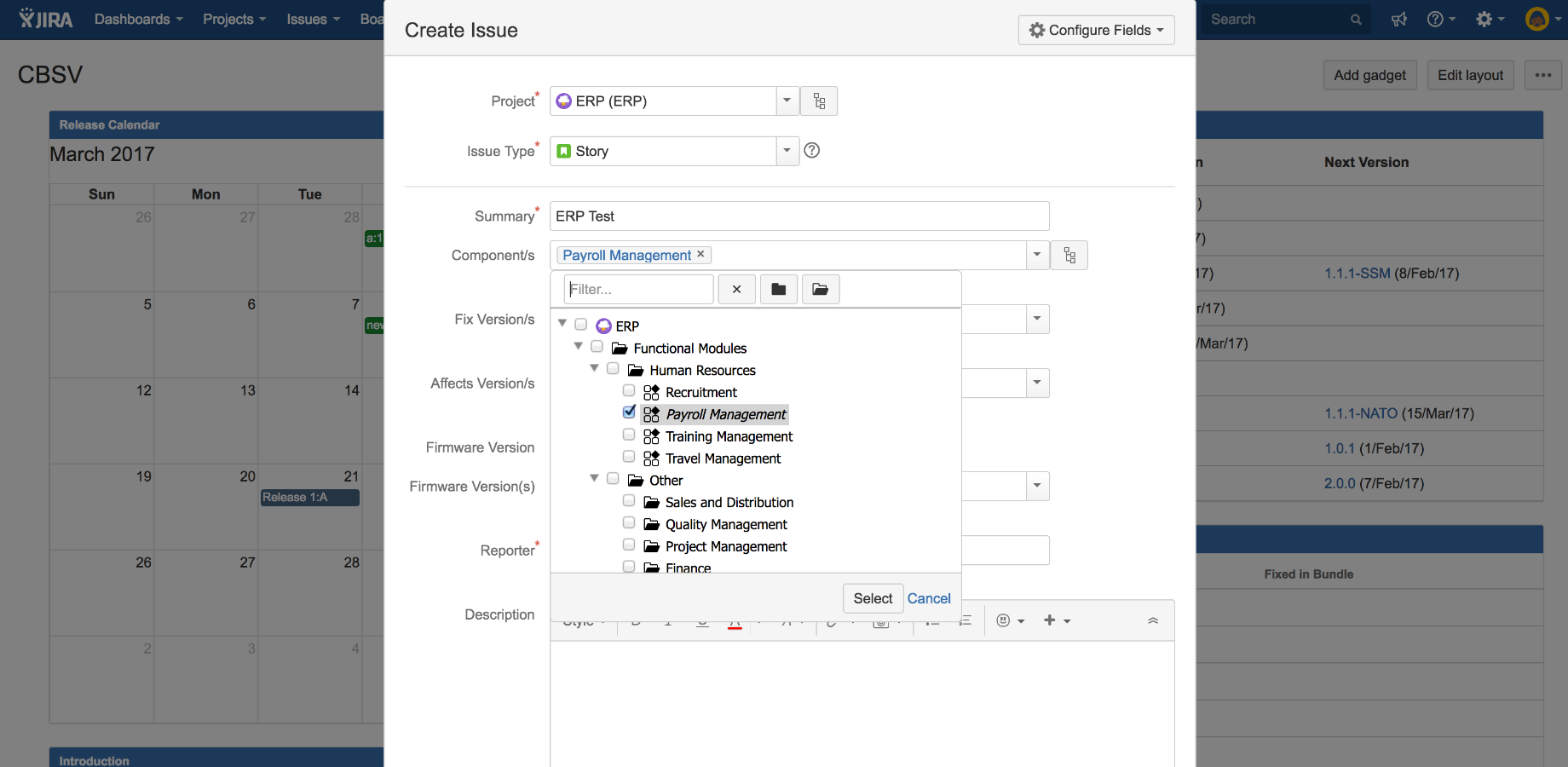Clear the filter with the X button
Screen dimensions: 1568x767
pos(736,290)
